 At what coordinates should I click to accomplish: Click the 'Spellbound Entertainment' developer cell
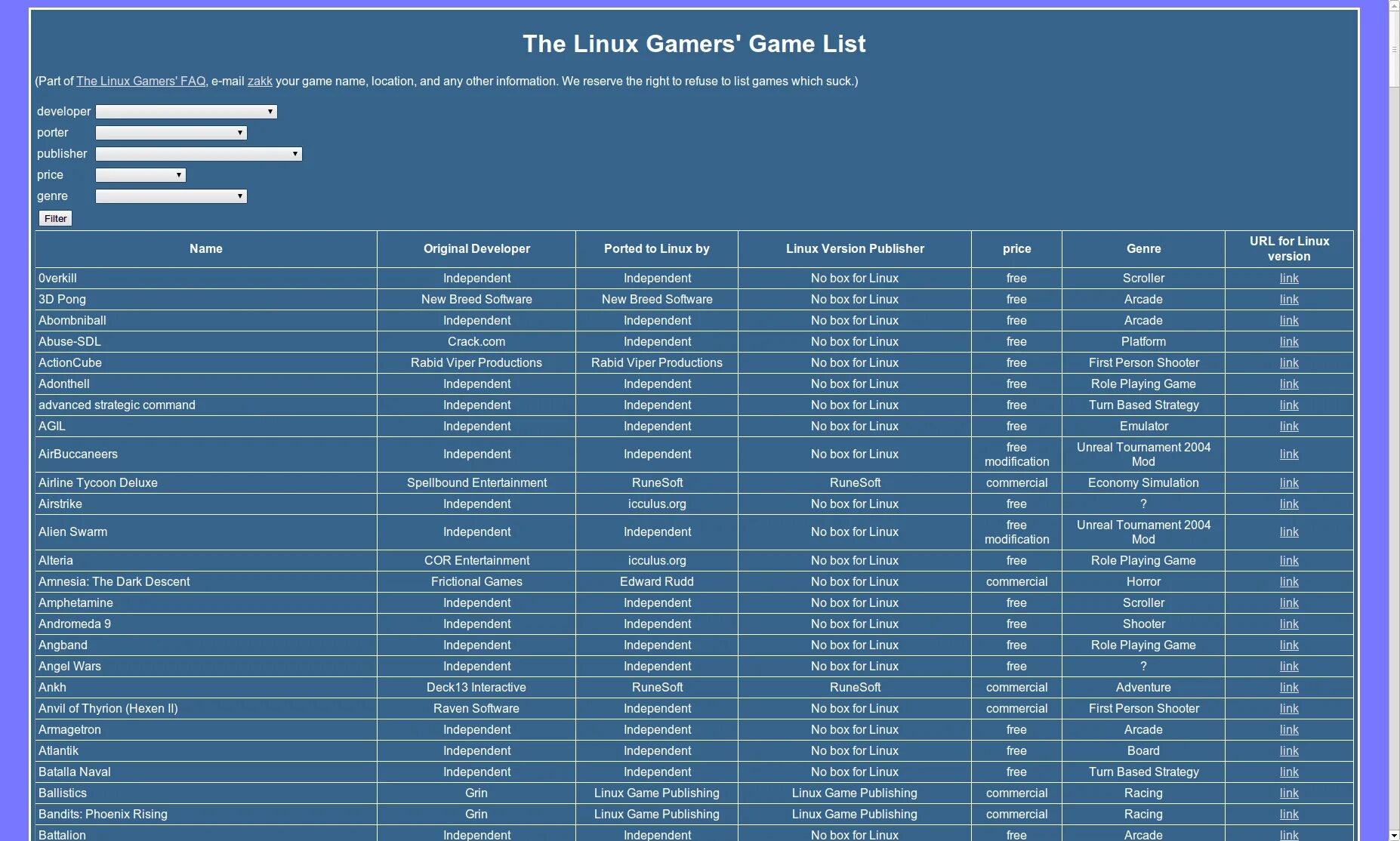[x=476, y=483]
